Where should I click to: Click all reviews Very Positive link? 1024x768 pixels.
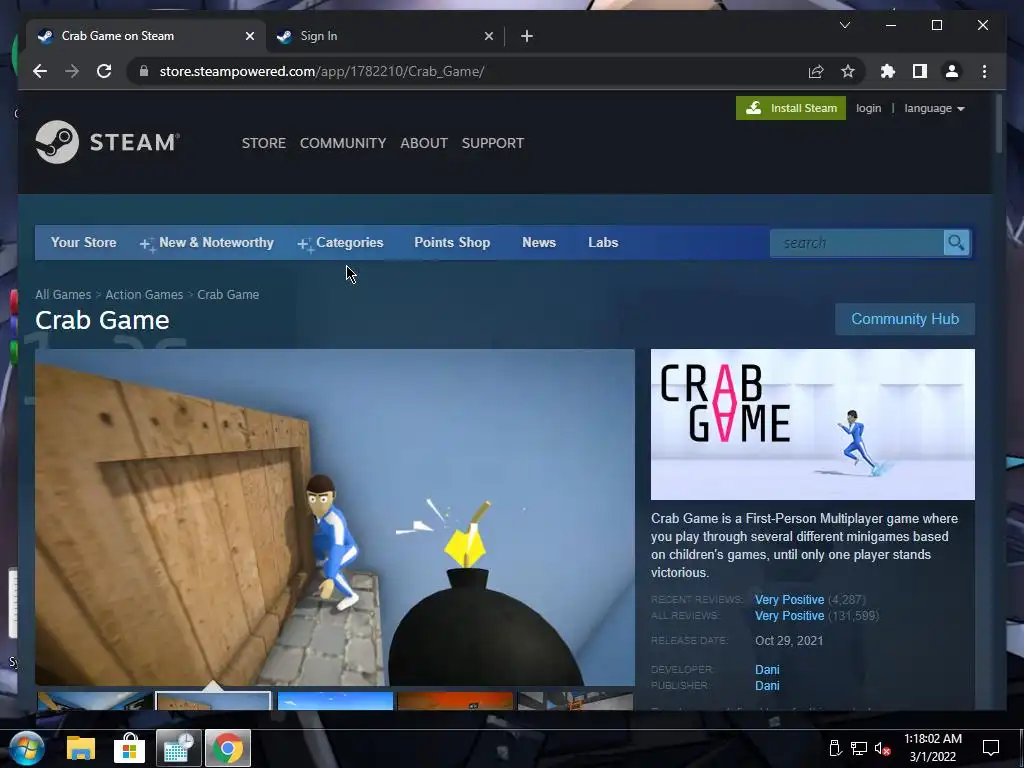[789, 616]
